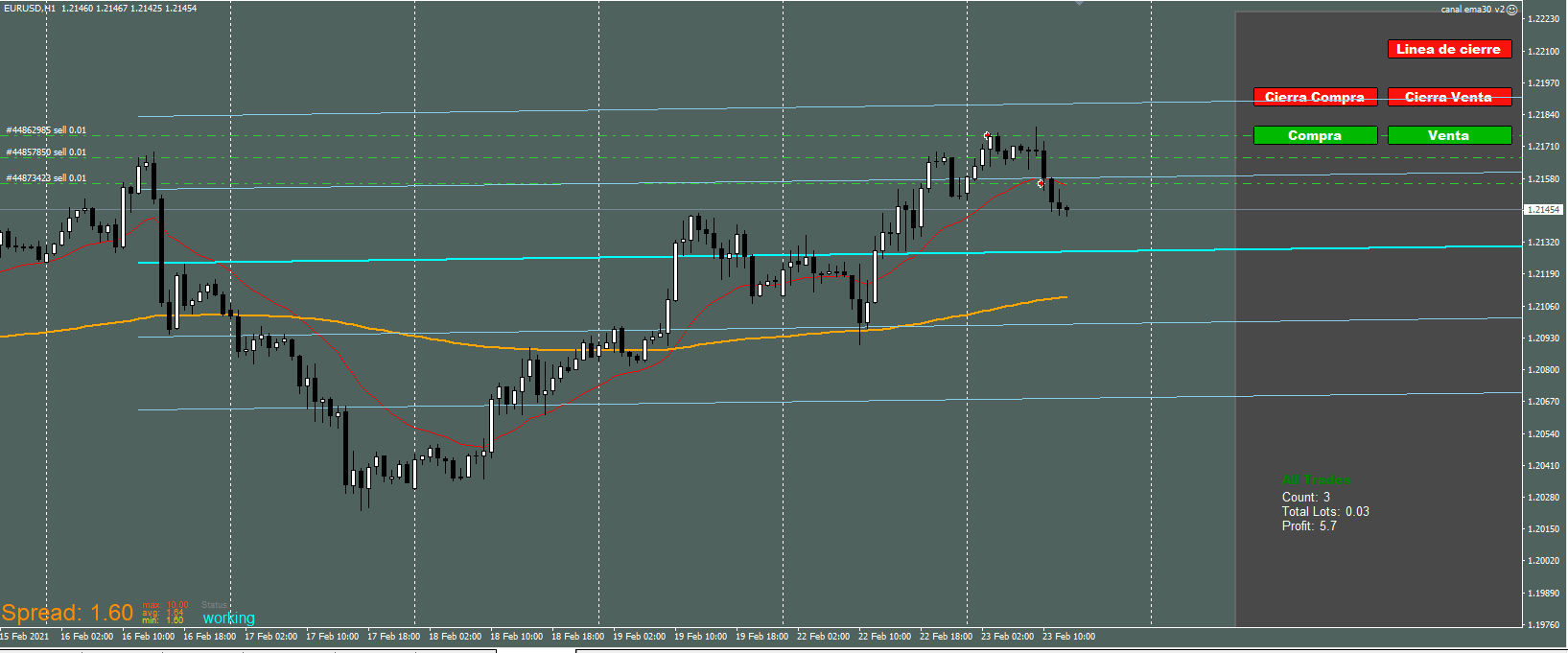1568x653 pixels.
Task: Click the 1.21970 price scale label
Action: click(1543, 82)
